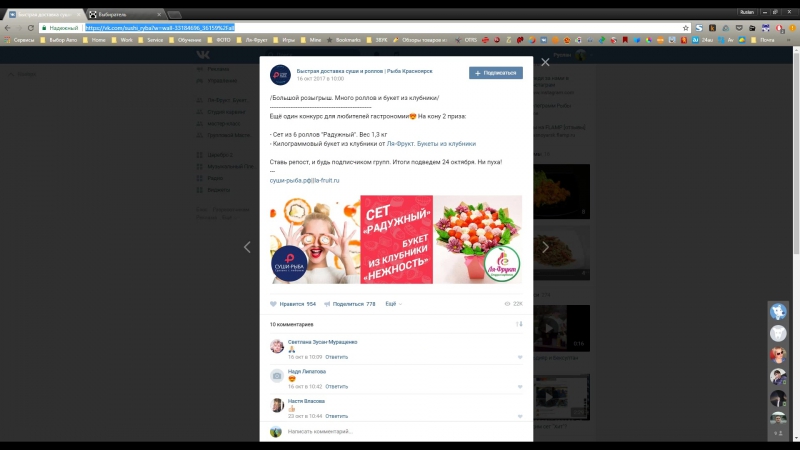Like Надя Липатова's comment heart
Viewport: 800px width, 450px height.
coord(520,387)
